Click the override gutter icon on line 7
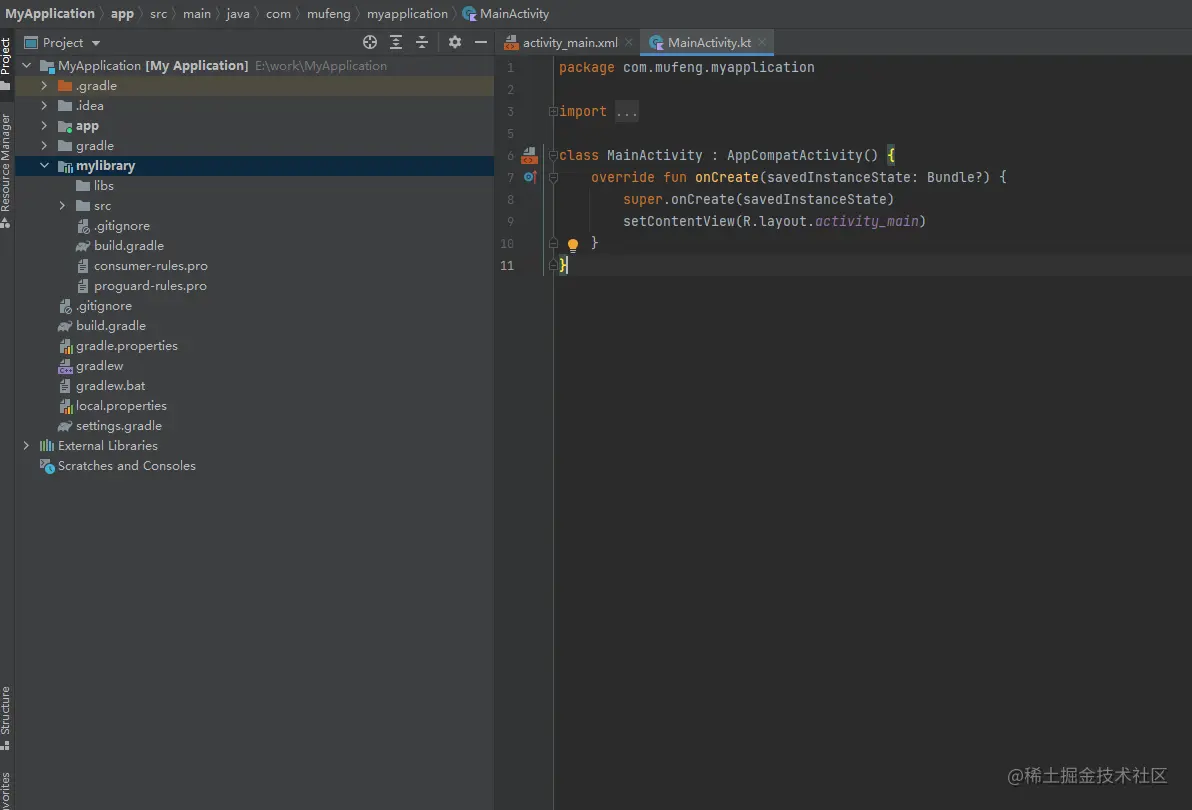The height and width of the screenshot is (810, 1192). coord(531,177)
